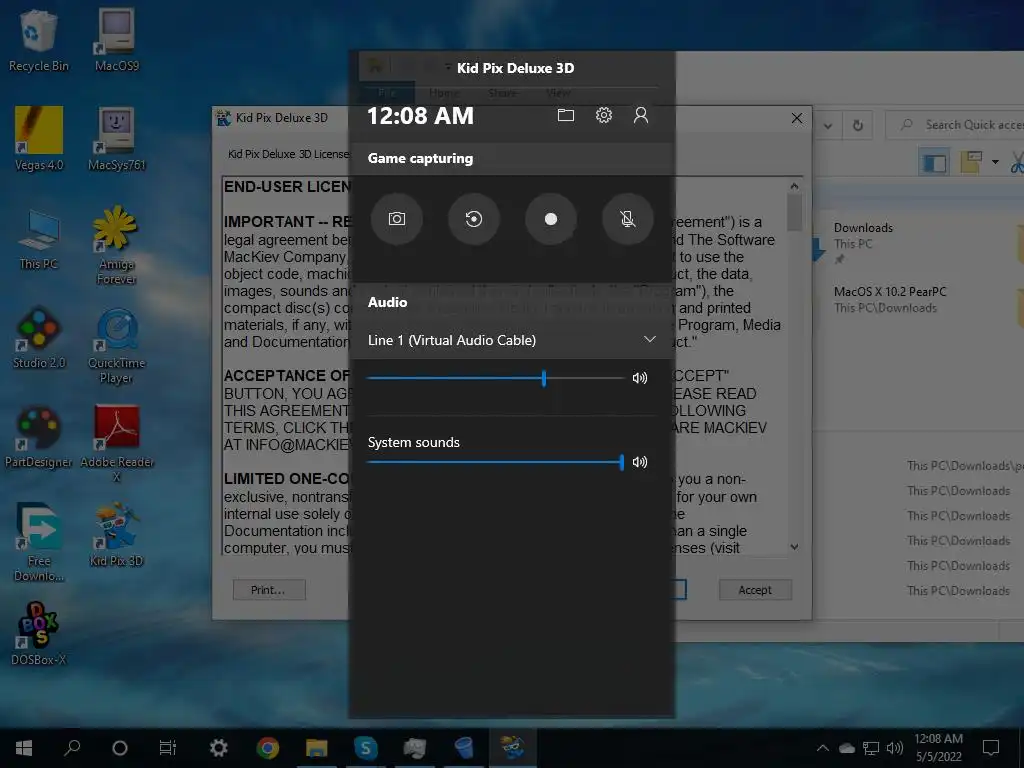Open DOSBox-X desktop shortcut
This screenshot has width=1024, height=768.
tap(39, 633)
